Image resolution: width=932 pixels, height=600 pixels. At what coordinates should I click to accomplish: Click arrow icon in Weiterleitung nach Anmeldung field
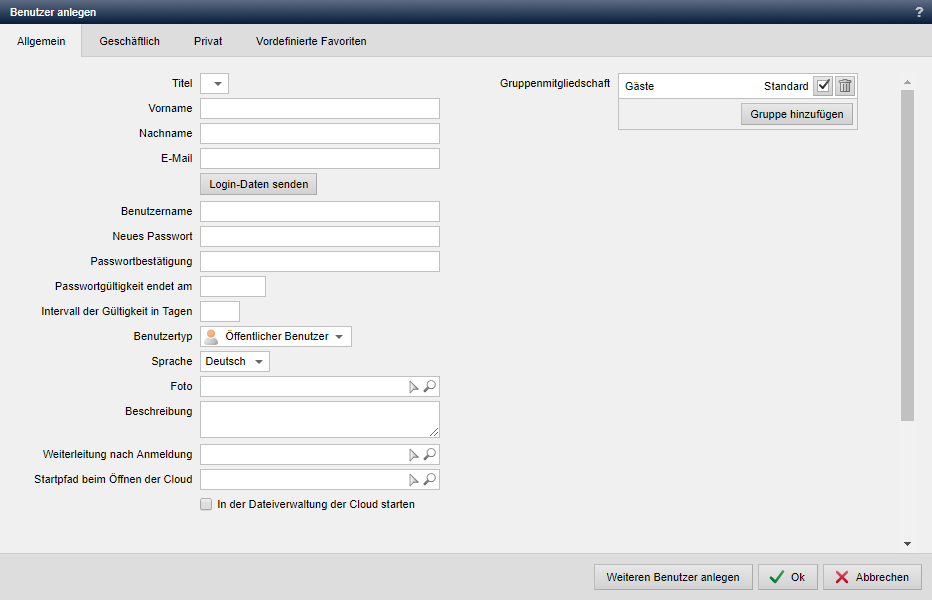[414, 455]
